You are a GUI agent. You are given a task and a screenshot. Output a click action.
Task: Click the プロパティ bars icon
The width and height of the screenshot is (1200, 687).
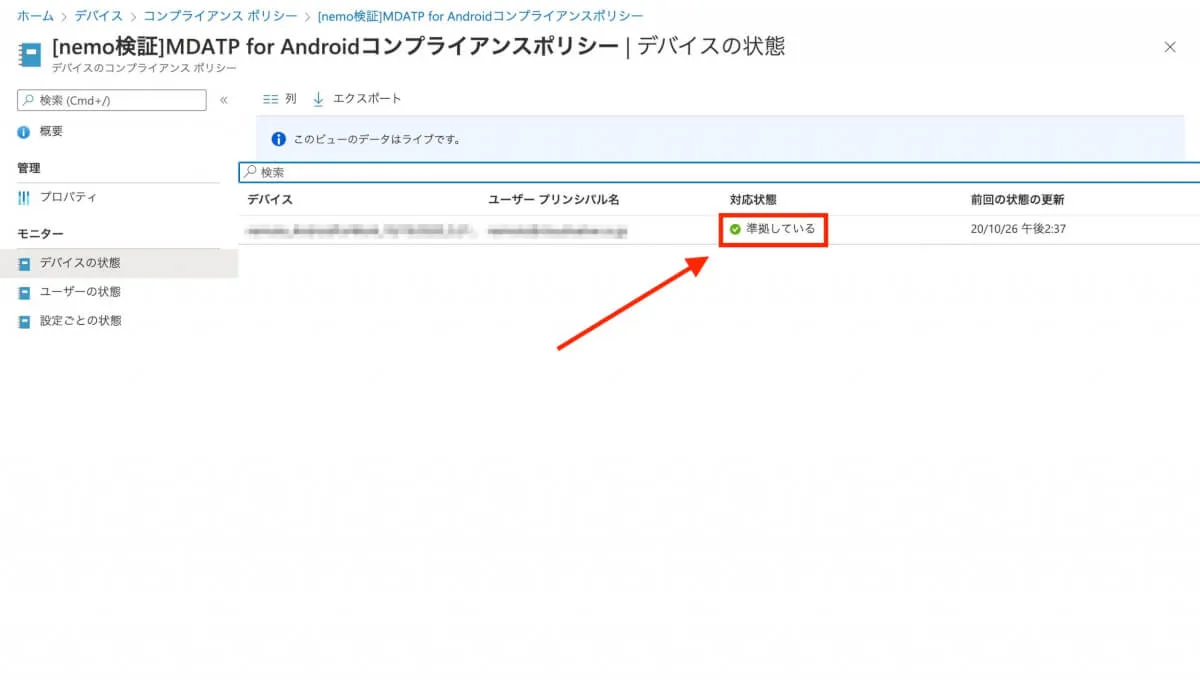click(24, 198)
